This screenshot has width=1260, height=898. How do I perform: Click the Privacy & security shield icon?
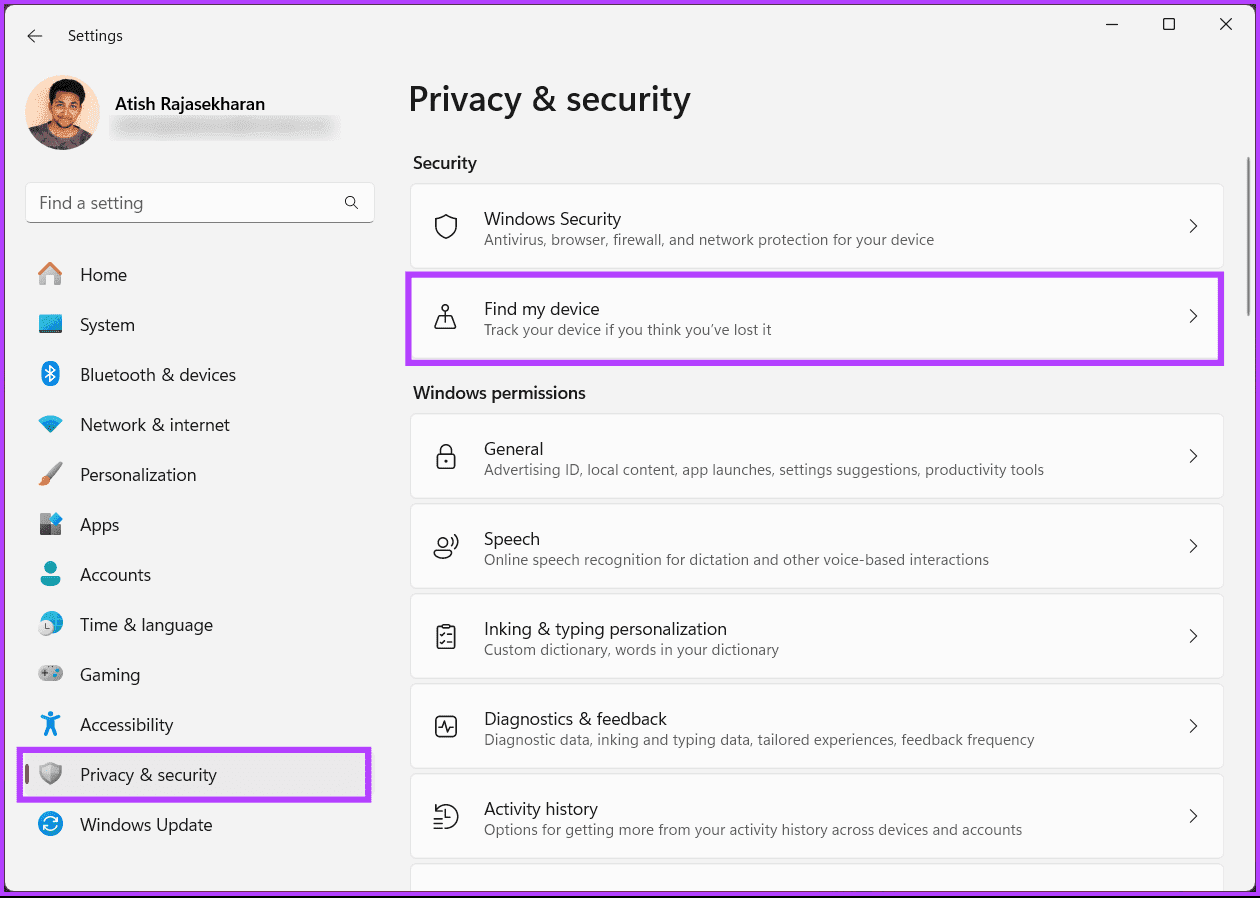(x=50, y=774)
